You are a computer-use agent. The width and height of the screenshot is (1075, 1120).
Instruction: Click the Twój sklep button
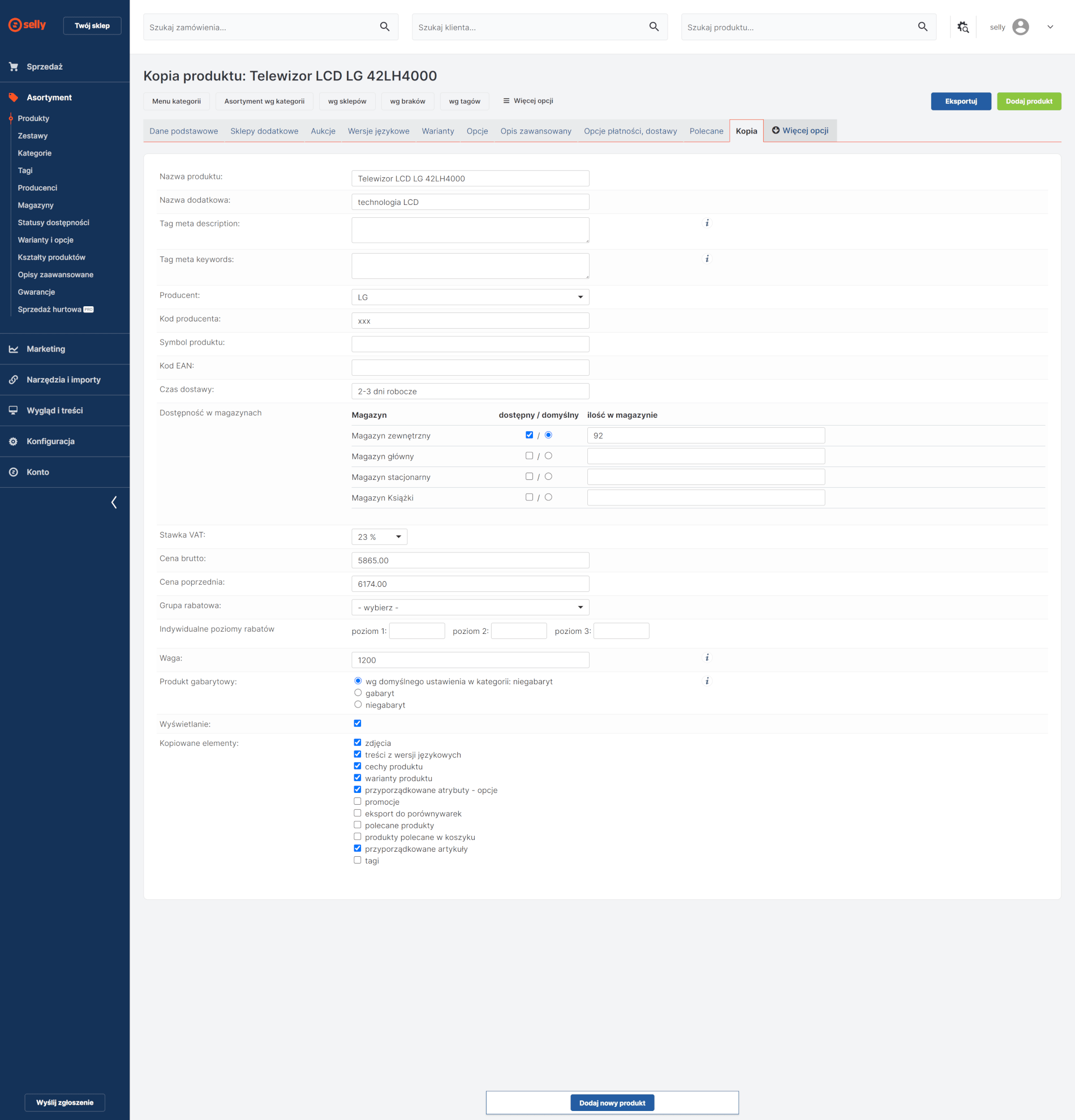92,25
